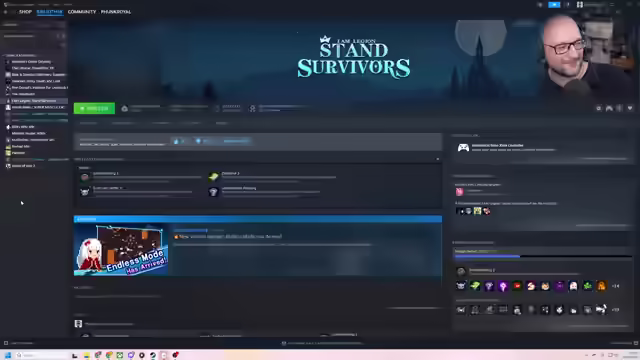This screenshot has height=360, width=640.
Task: Click the back navigation arrow
Action: [5, 12]
